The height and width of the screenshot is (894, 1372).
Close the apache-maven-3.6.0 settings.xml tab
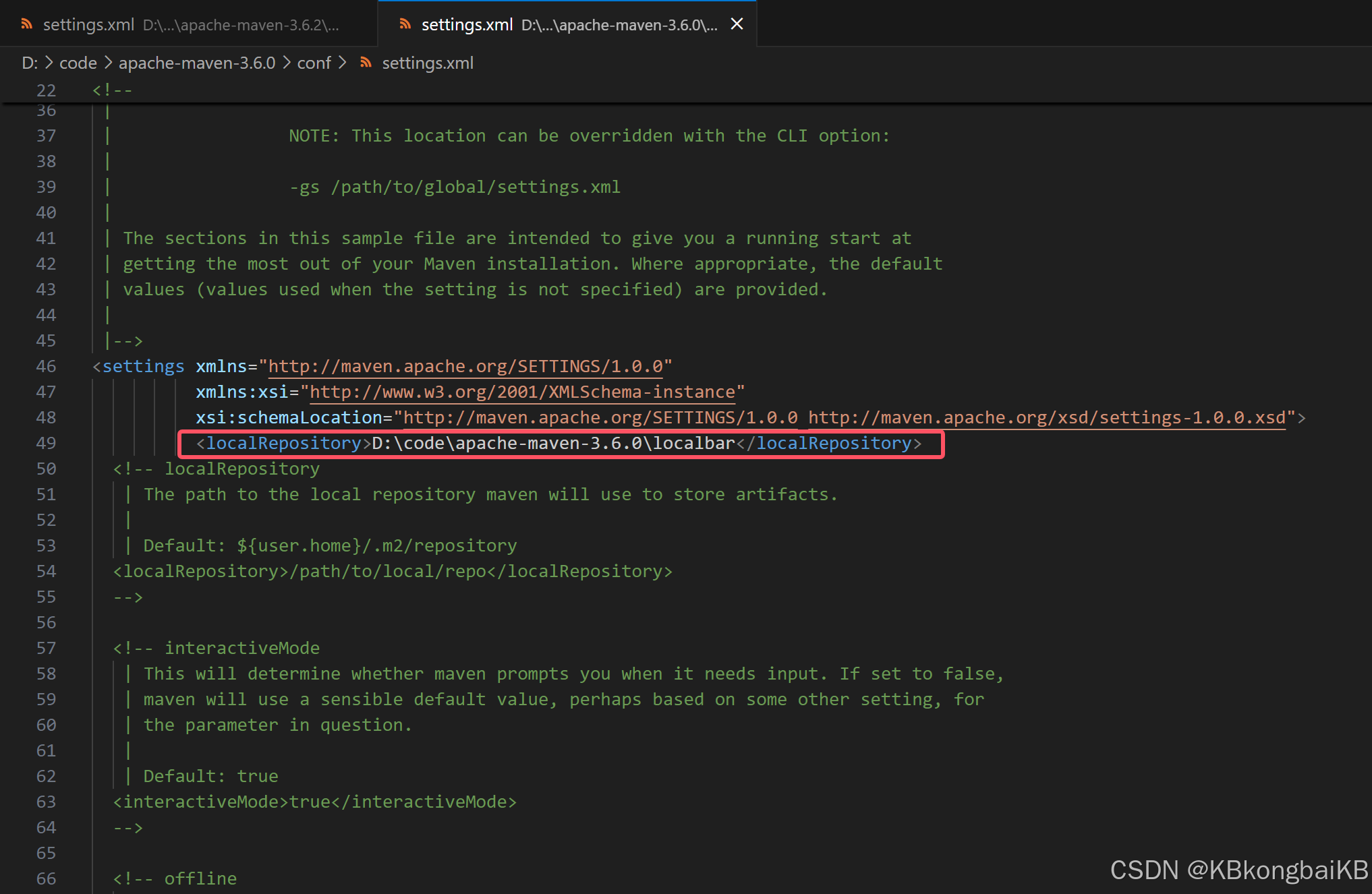(737, 24)
